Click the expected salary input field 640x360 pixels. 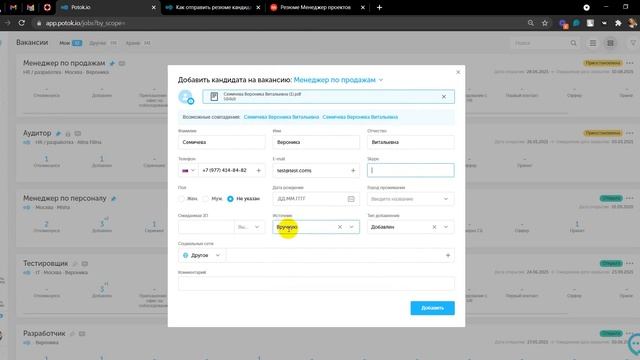tap(206, 227)
